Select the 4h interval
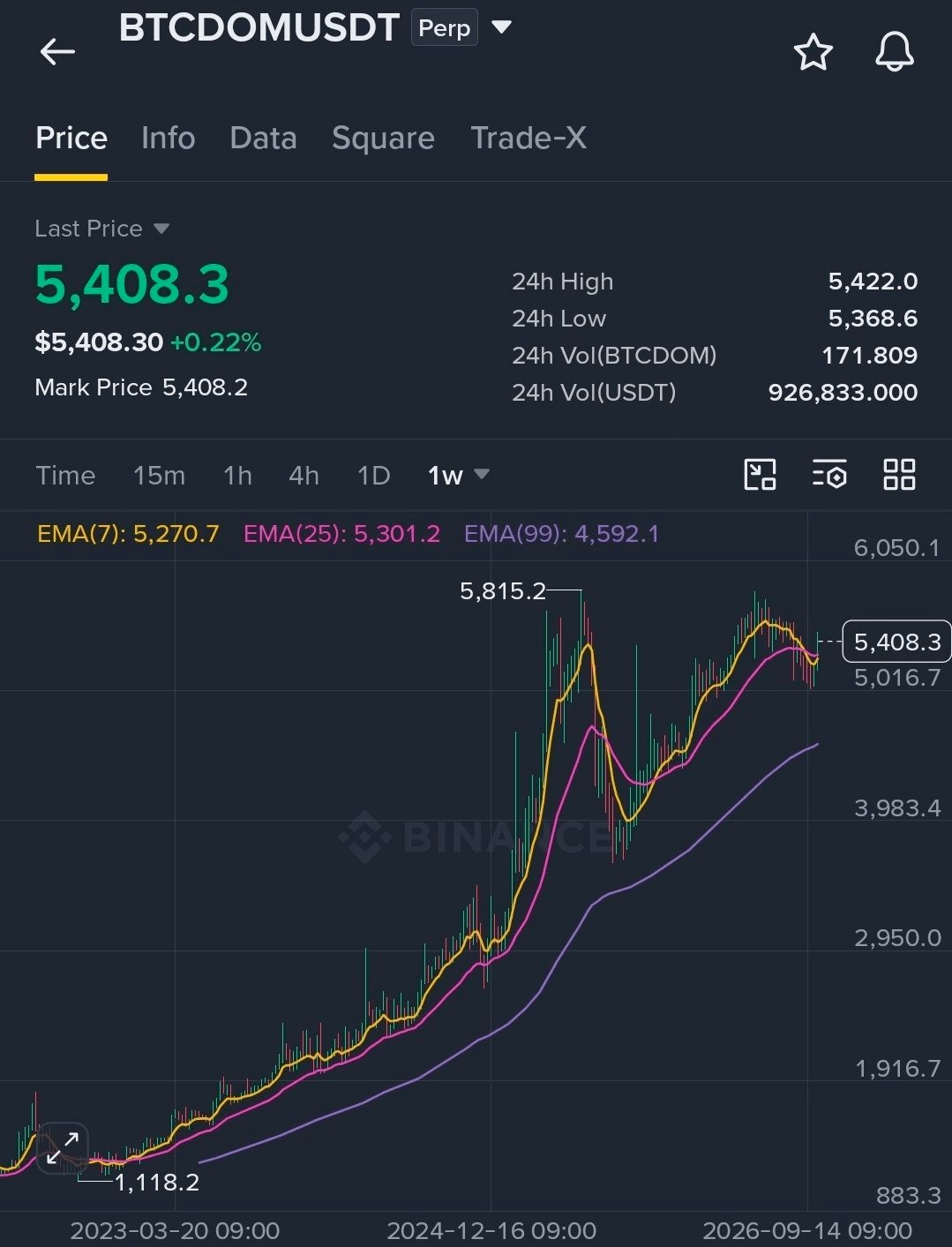Viewport: 952px width, 1247px height. (x=304, y=476)
